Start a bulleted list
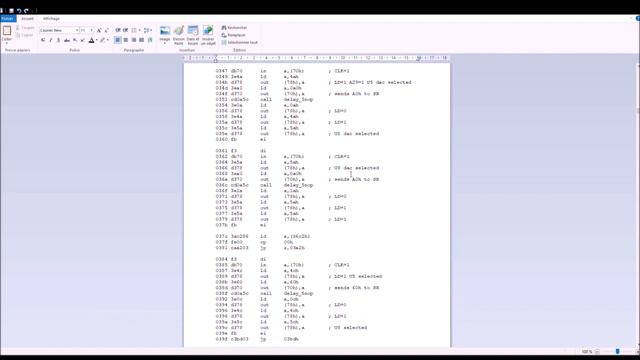Viewport: 640px width, 360px height. (x=134, y=30)
